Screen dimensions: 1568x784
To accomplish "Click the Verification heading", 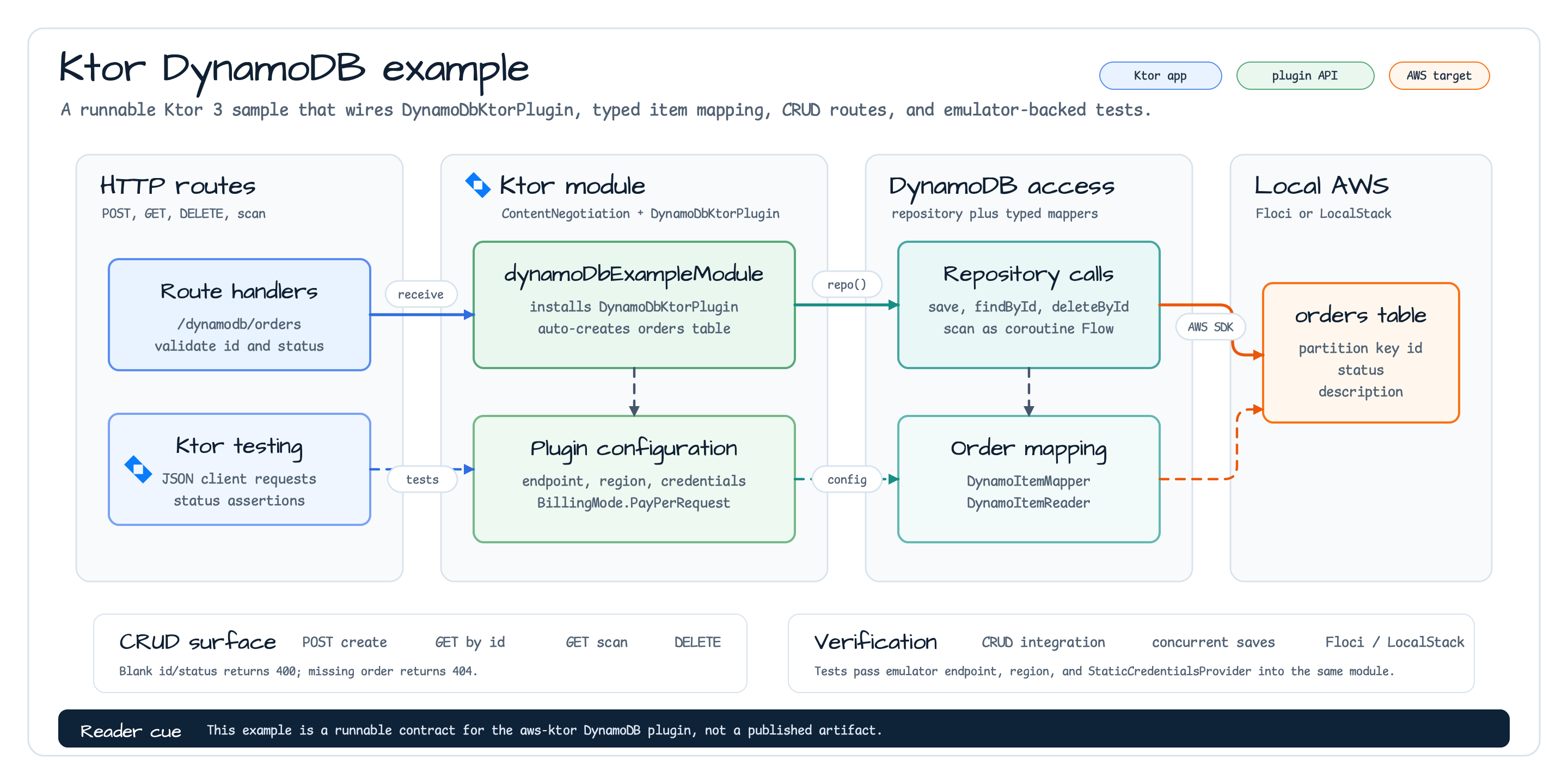I will point(875,641).
